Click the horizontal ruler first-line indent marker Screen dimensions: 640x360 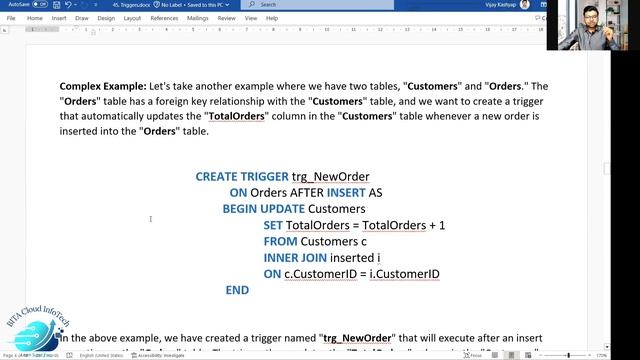coord(76,27)
